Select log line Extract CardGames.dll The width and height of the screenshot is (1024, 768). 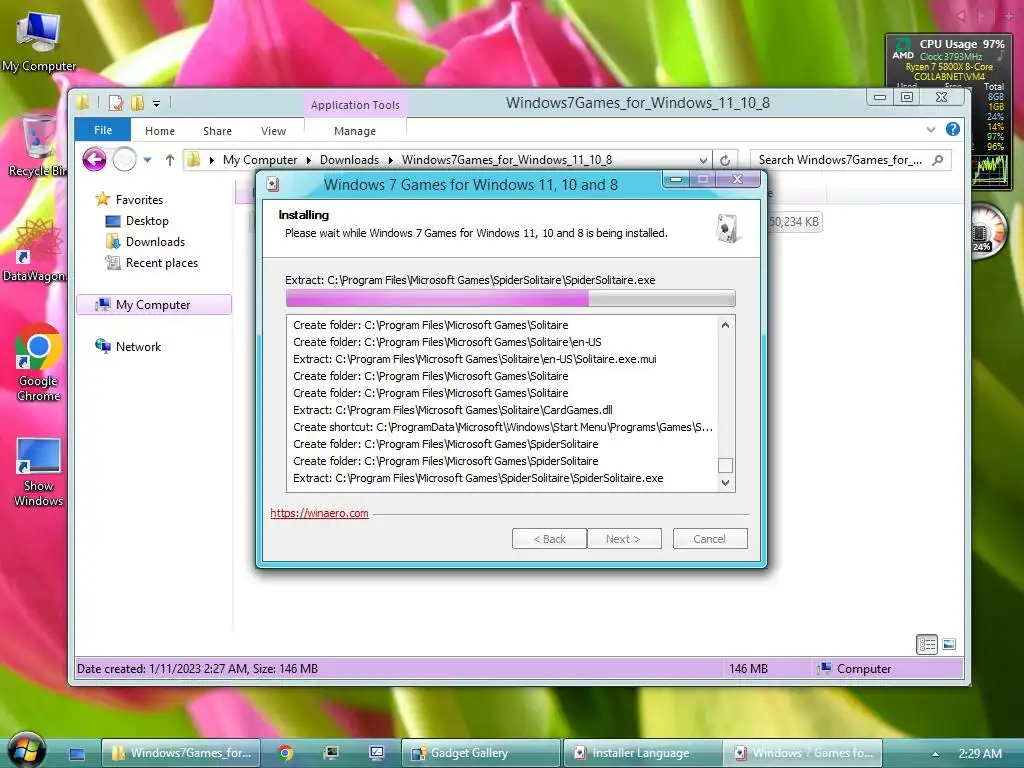[453, 410]
